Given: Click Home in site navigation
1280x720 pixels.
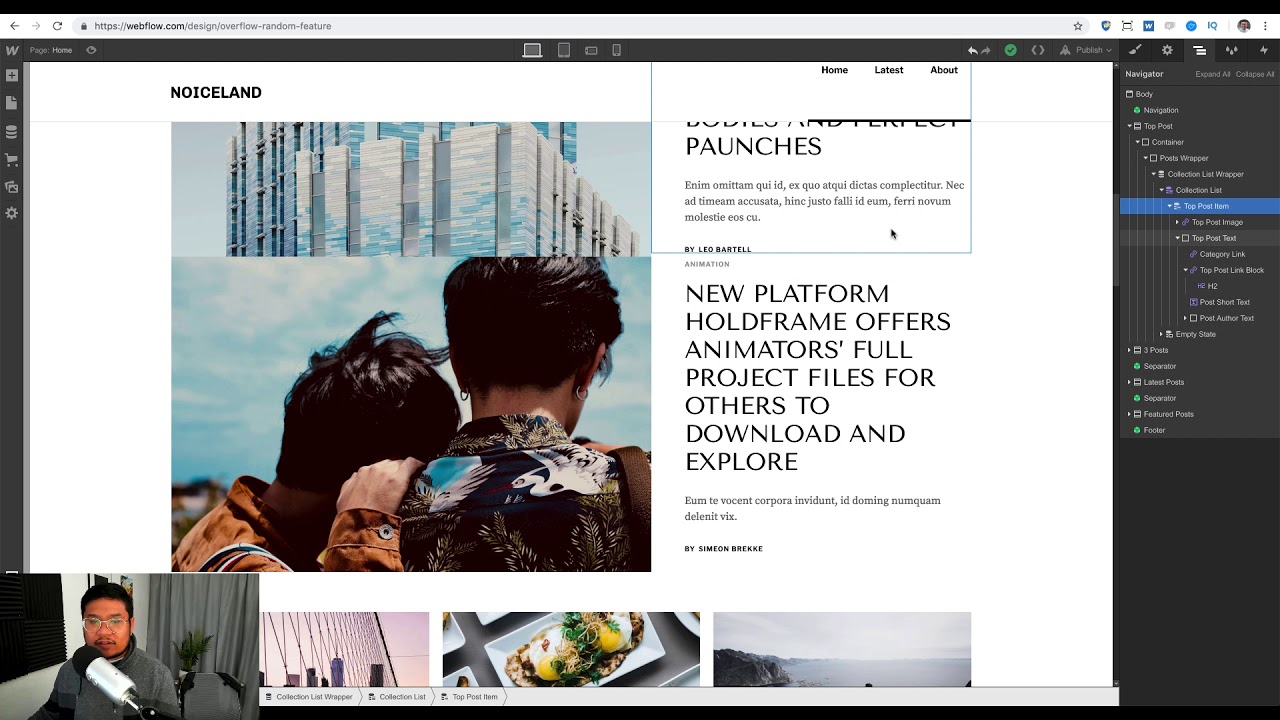Looking at the screenshot, I should (834, 70).
